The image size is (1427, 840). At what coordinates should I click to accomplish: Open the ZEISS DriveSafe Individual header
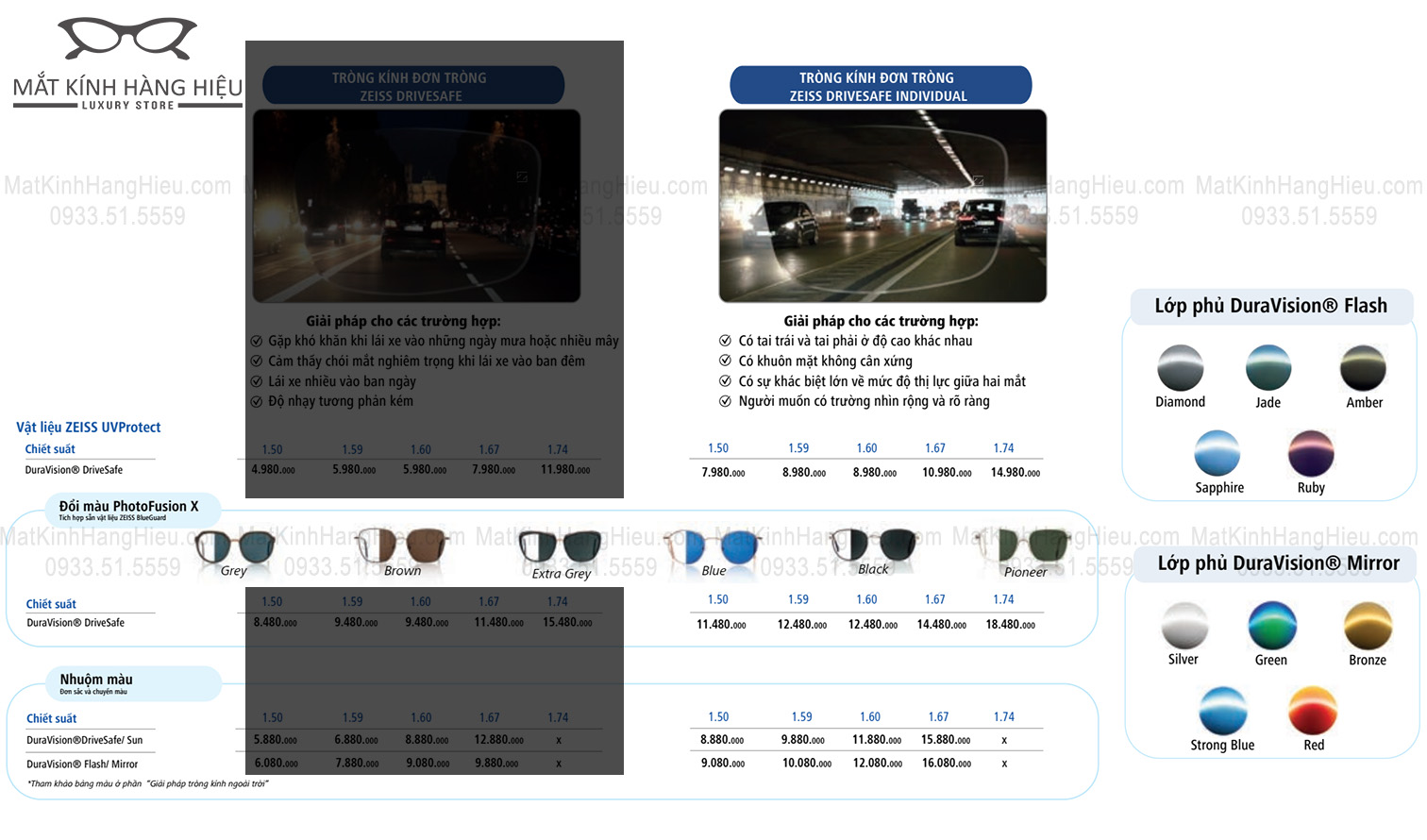coord(881,86)
